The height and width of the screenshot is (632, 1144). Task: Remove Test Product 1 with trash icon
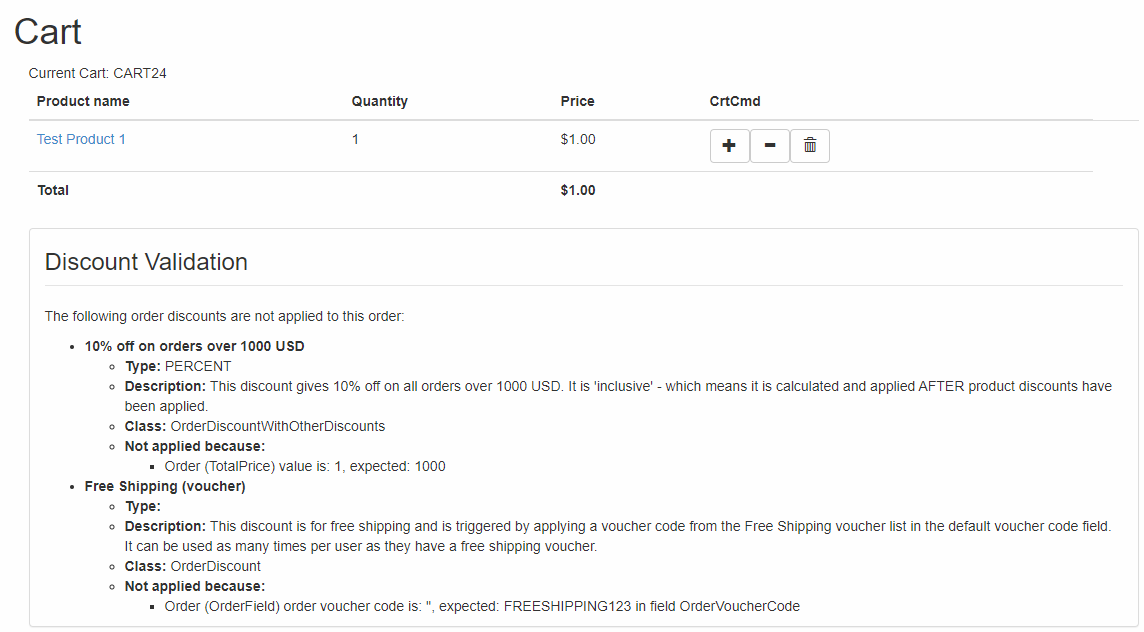tap(810, 146)
